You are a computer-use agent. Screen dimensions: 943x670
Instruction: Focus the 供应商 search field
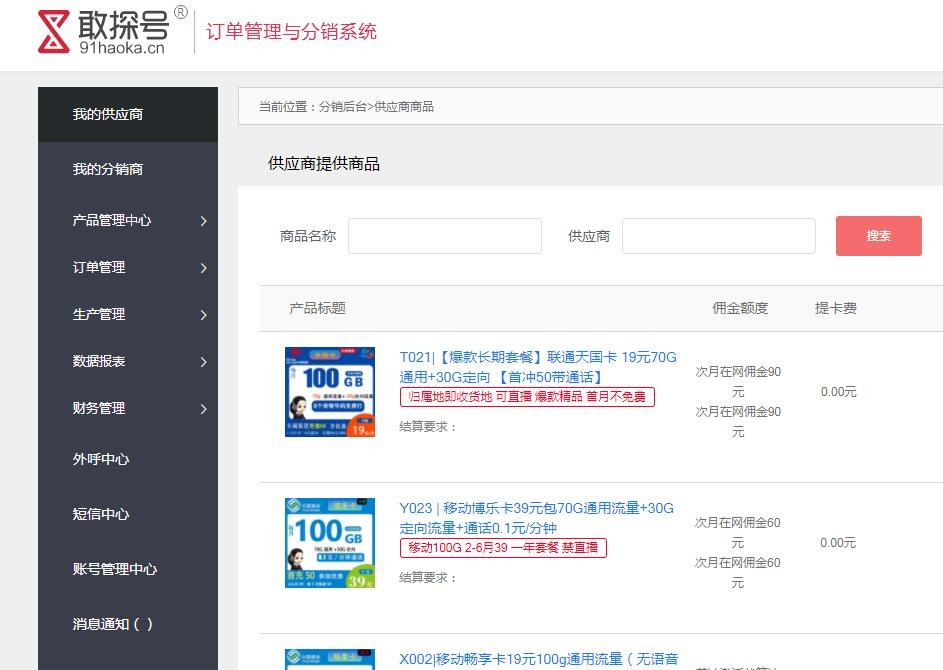pyautogui.click(x=718, y=236)
